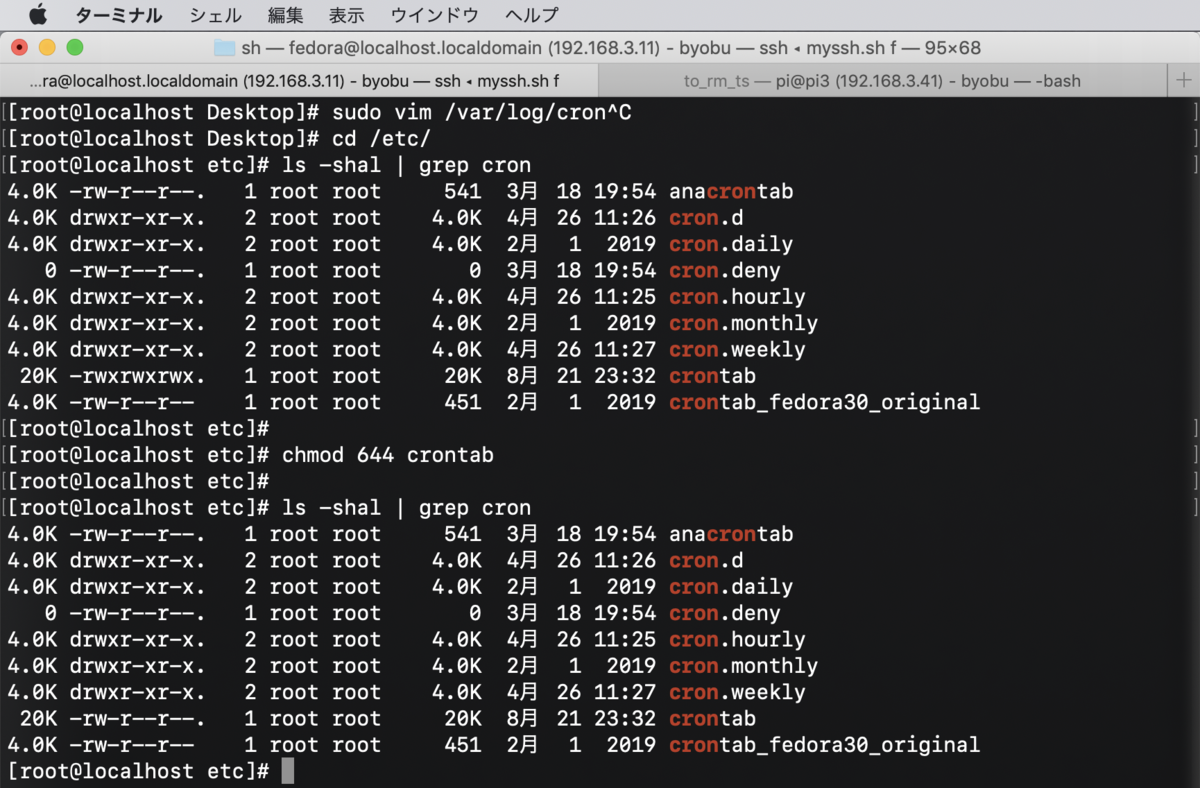This screenshot has height=788, width=1200.
Task: Maximize the window with green button
Action: pyautogui.click(x=75, y=47)
